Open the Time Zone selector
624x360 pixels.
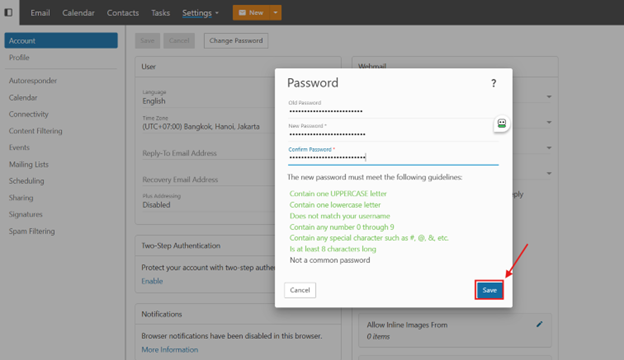[209, 123]
